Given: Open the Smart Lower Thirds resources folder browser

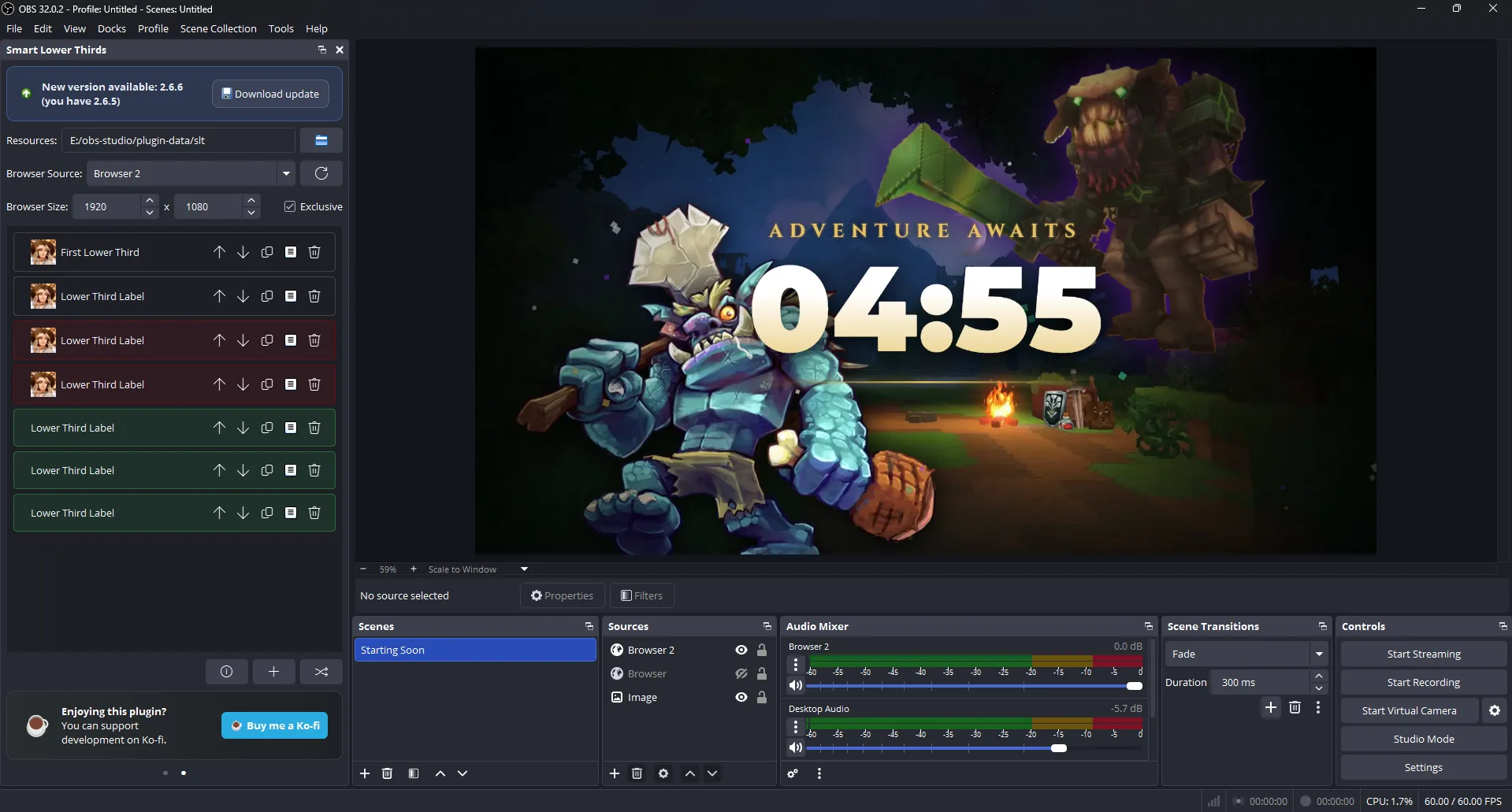Looking at the screenshot, I should [321, 139].
